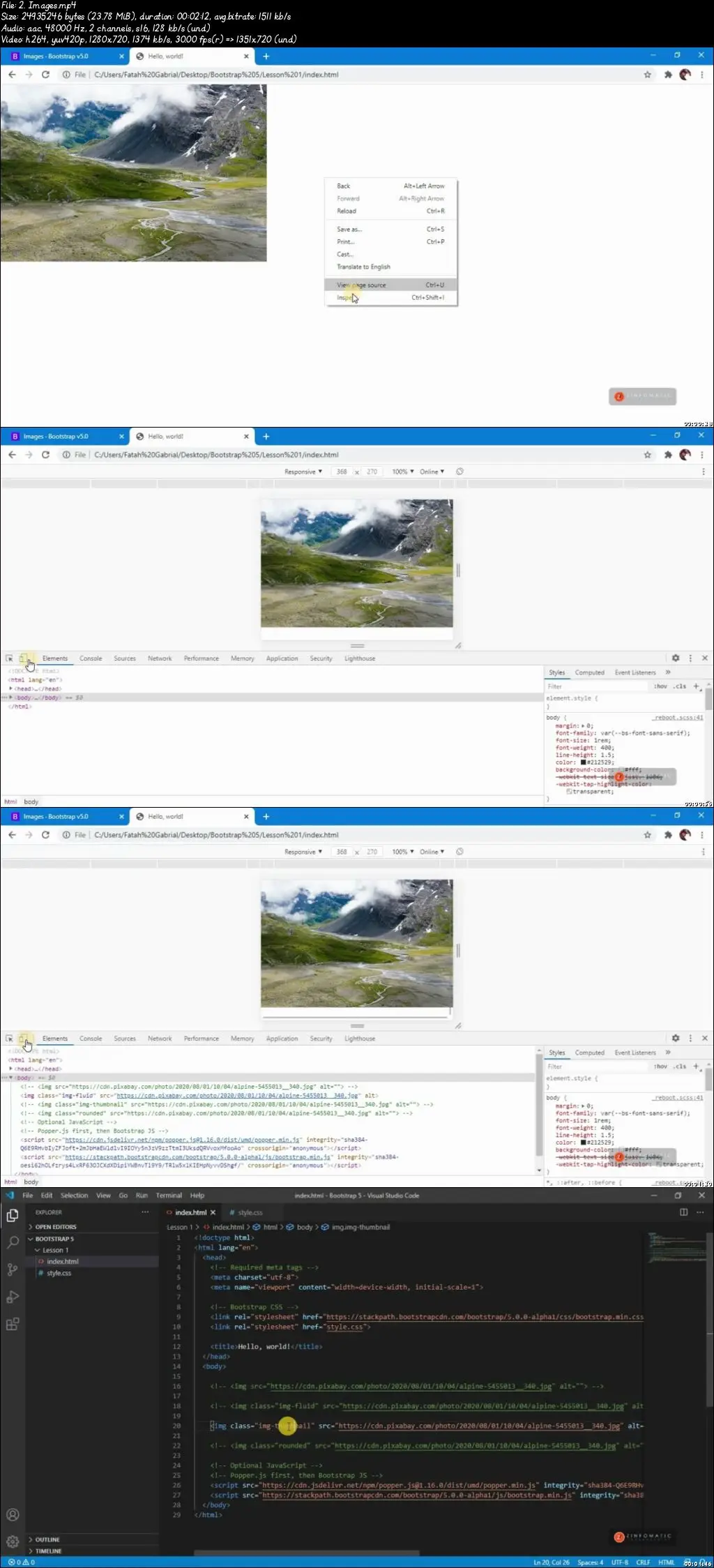Image resolution: width=714 pixels, height=1568 pixels.
Task: Open the Selection menu in VS Code
Action: coord(74,1196)
